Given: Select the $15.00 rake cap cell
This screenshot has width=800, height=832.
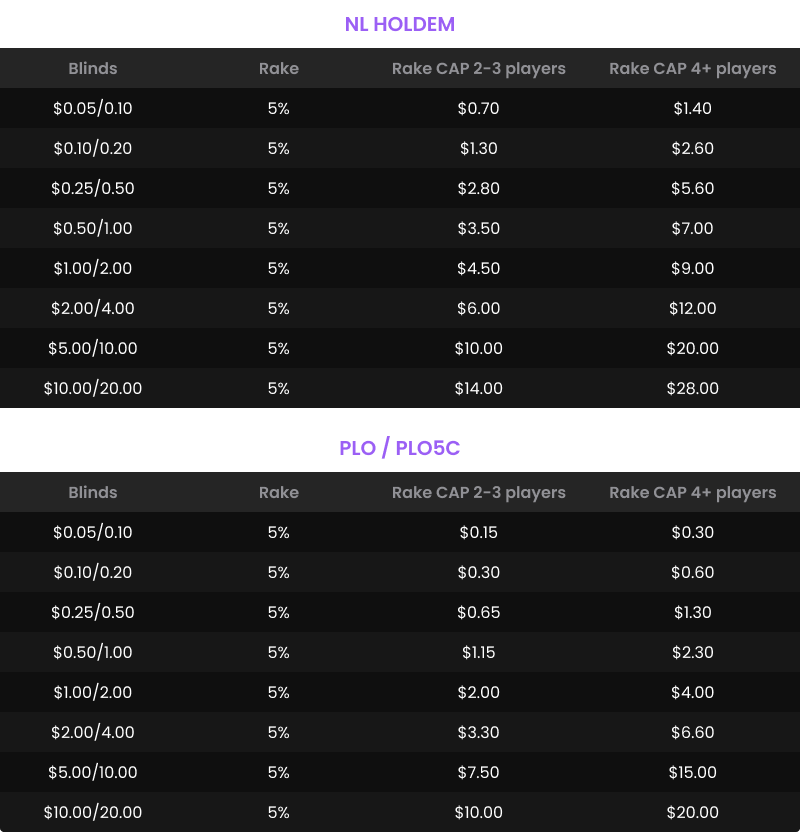Looking at the screenshot, I should pyautogui.click(x=692, y=773).
